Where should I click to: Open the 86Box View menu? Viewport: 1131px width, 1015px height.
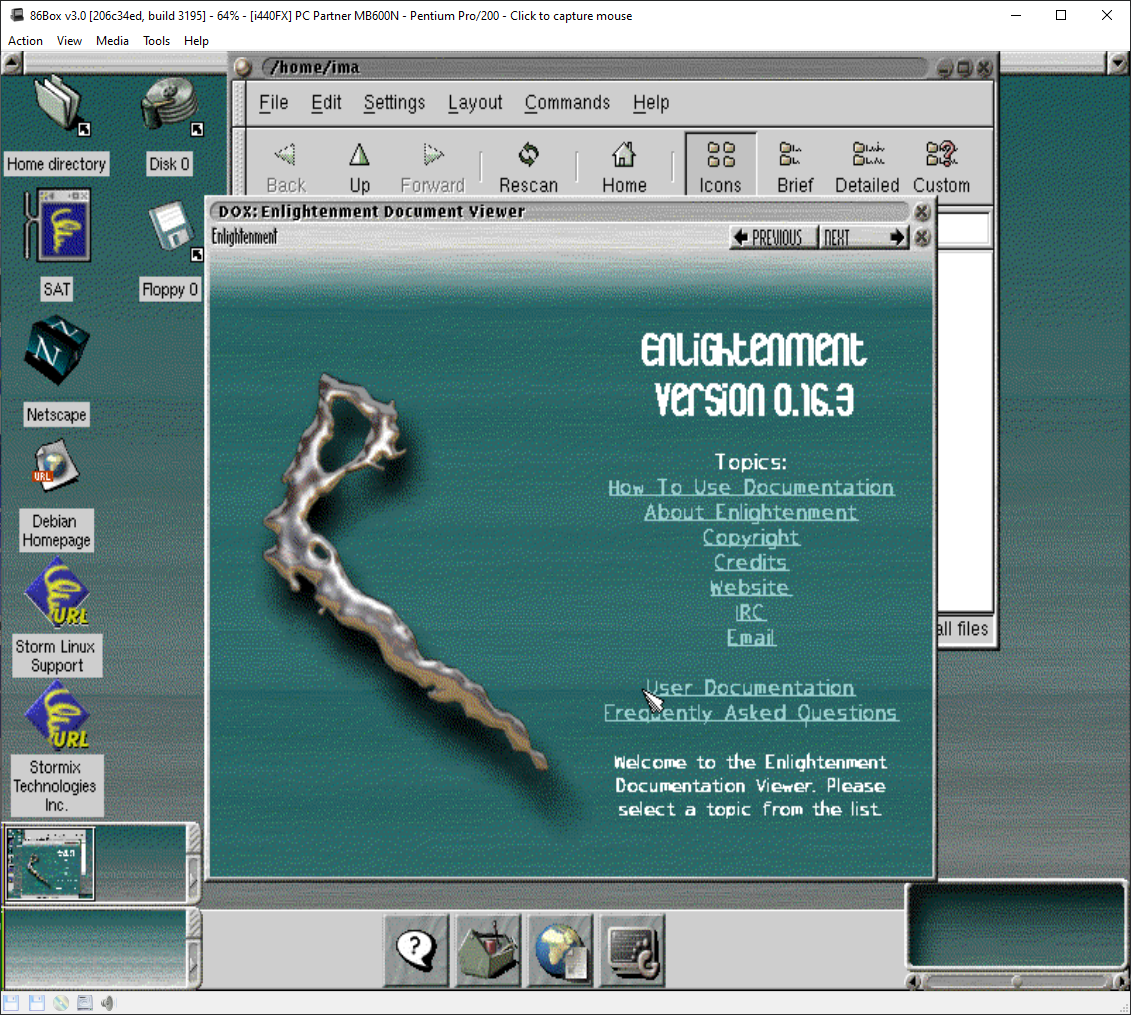69,41
